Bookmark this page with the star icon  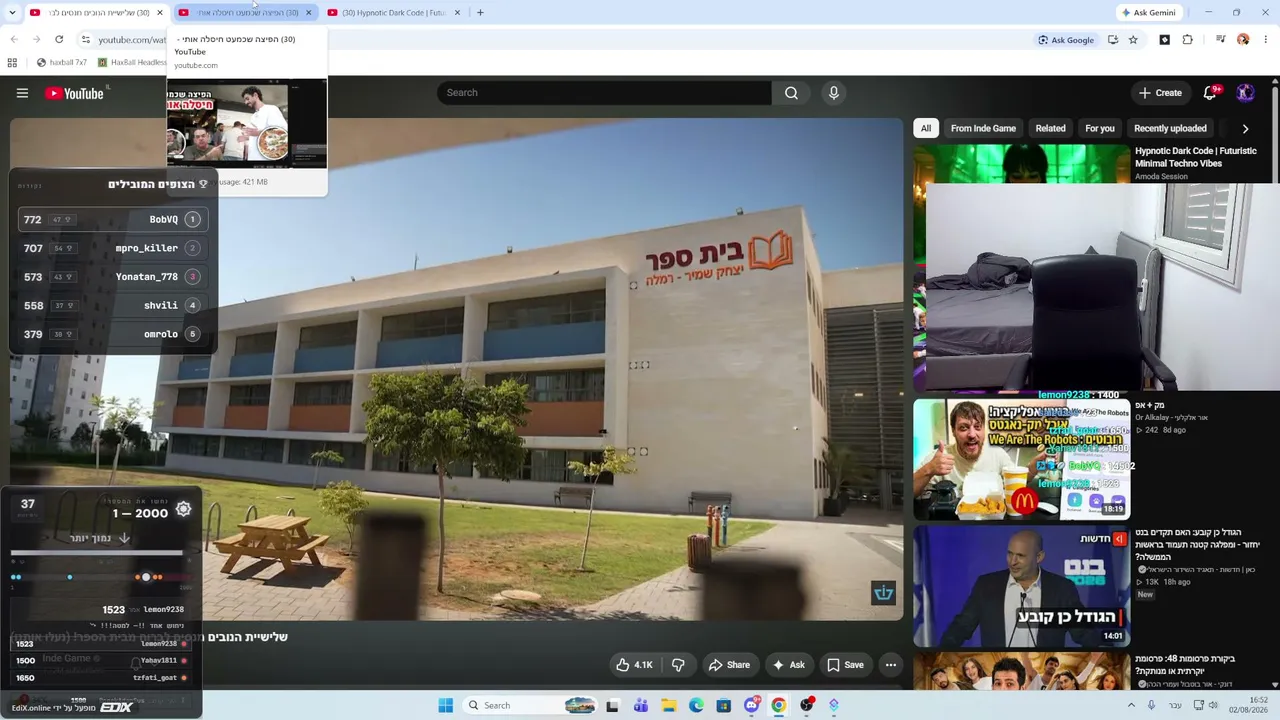pyautogui.click(x=1133, y=40)
